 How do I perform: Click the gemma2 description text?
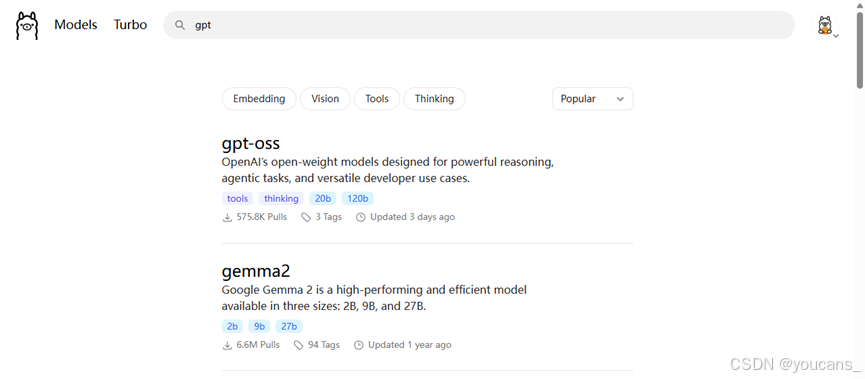[375, 298]
